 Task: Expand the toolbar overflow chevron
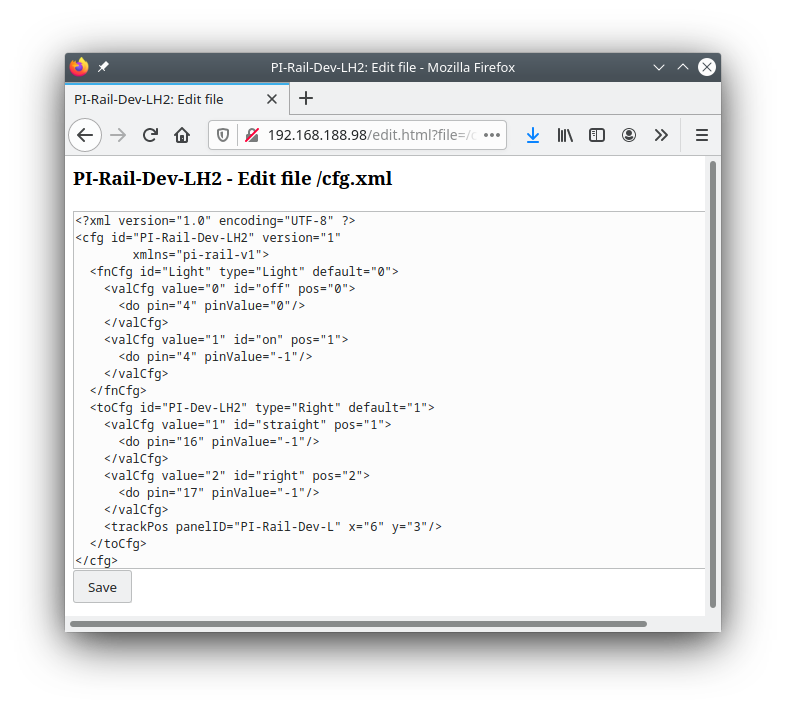pyautogui.click(x=661, y=135)
